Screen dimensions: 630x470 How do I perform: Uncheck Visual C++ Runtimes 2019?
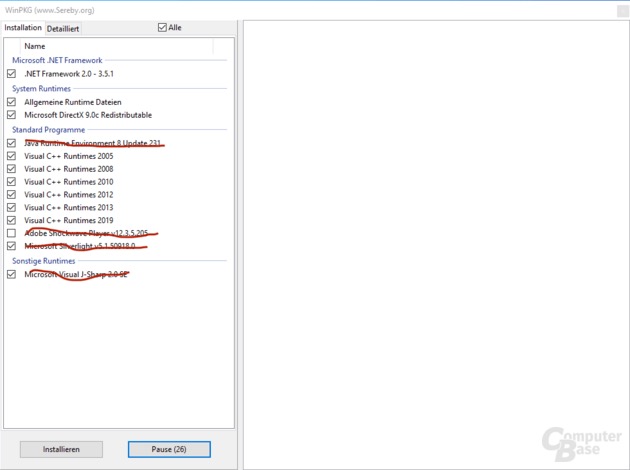[12, 220]
